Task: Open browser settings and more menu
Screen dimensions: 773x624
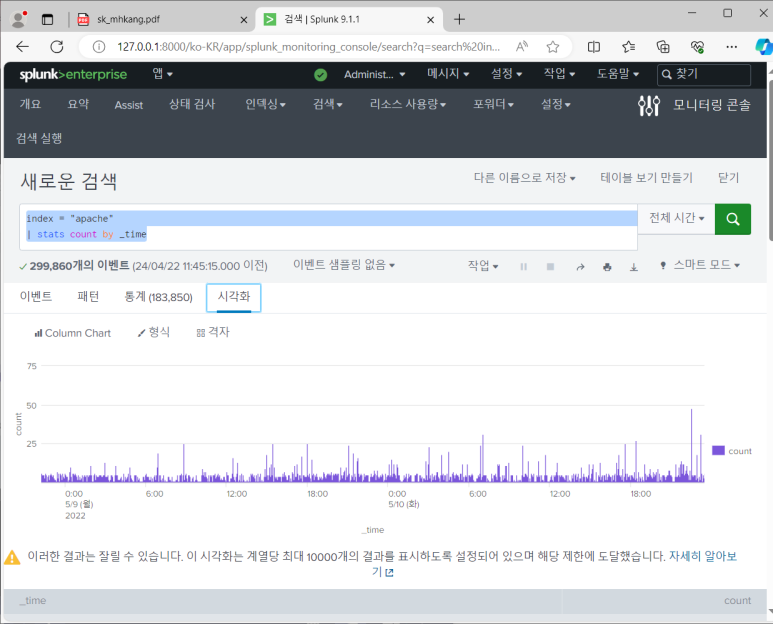Action: tap(732, 47)
